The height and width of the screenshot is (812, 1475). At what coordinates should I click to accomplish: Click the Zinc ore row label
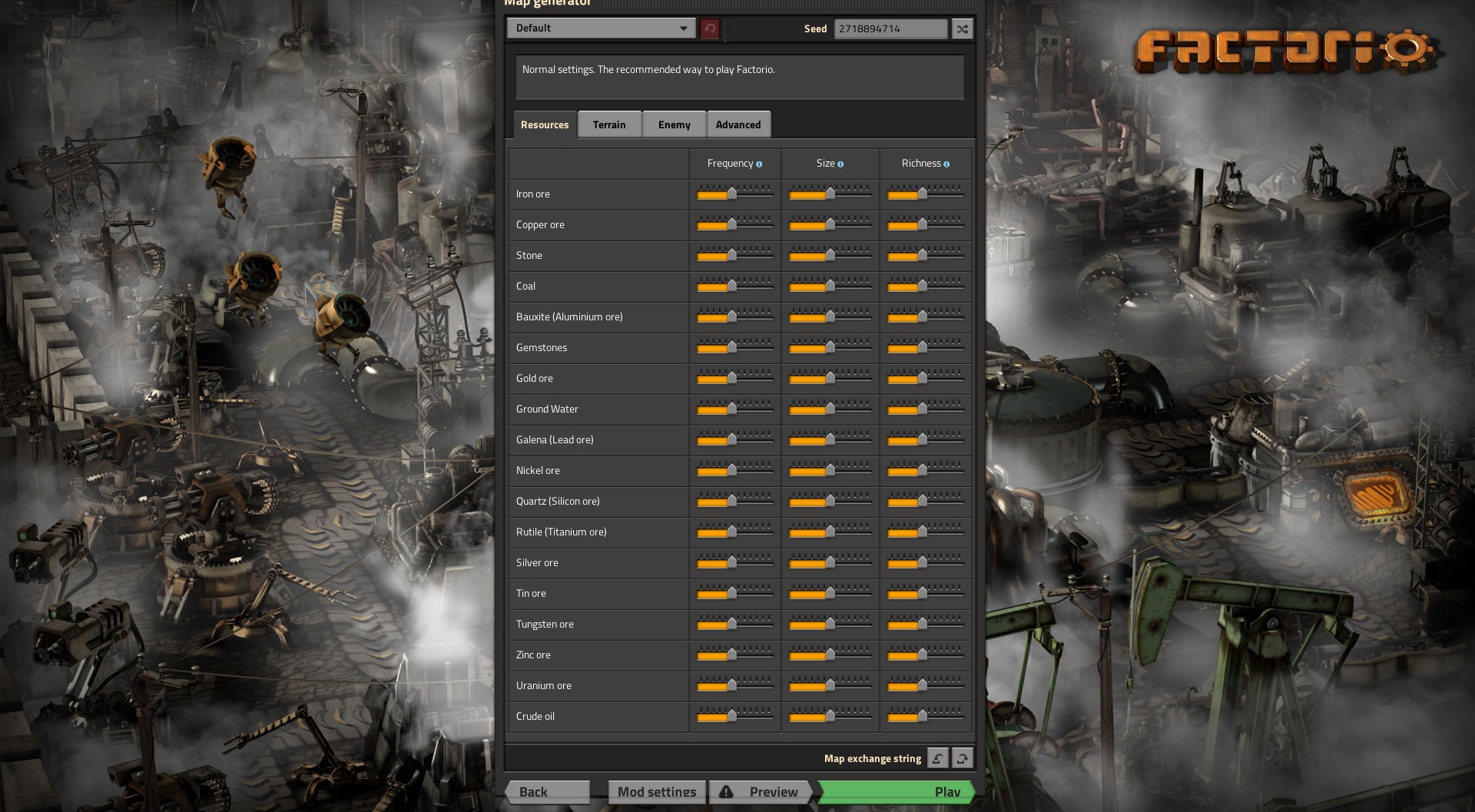pyautogui.click(x=533, y=655)
